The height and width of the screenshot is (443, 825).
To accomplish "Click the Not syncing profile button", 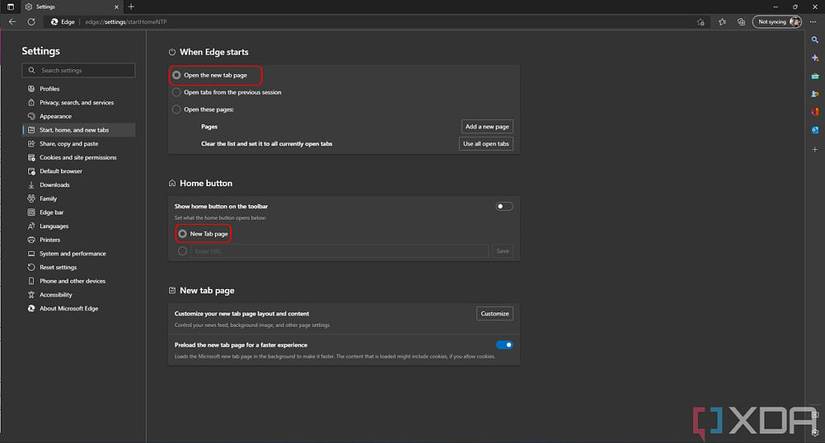I will pos(777,22).
